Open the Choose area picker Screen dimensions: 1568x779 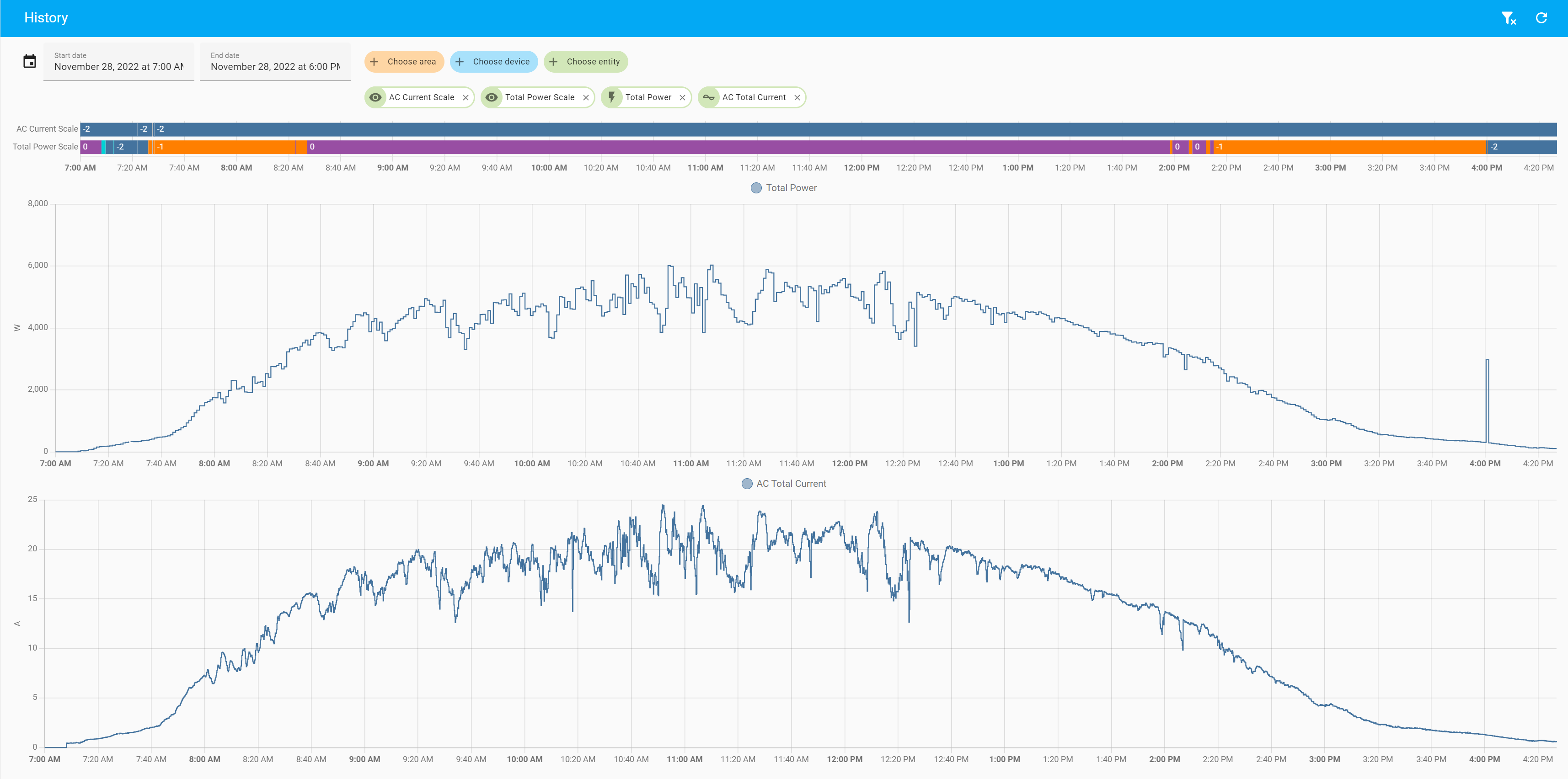point(404,61)
